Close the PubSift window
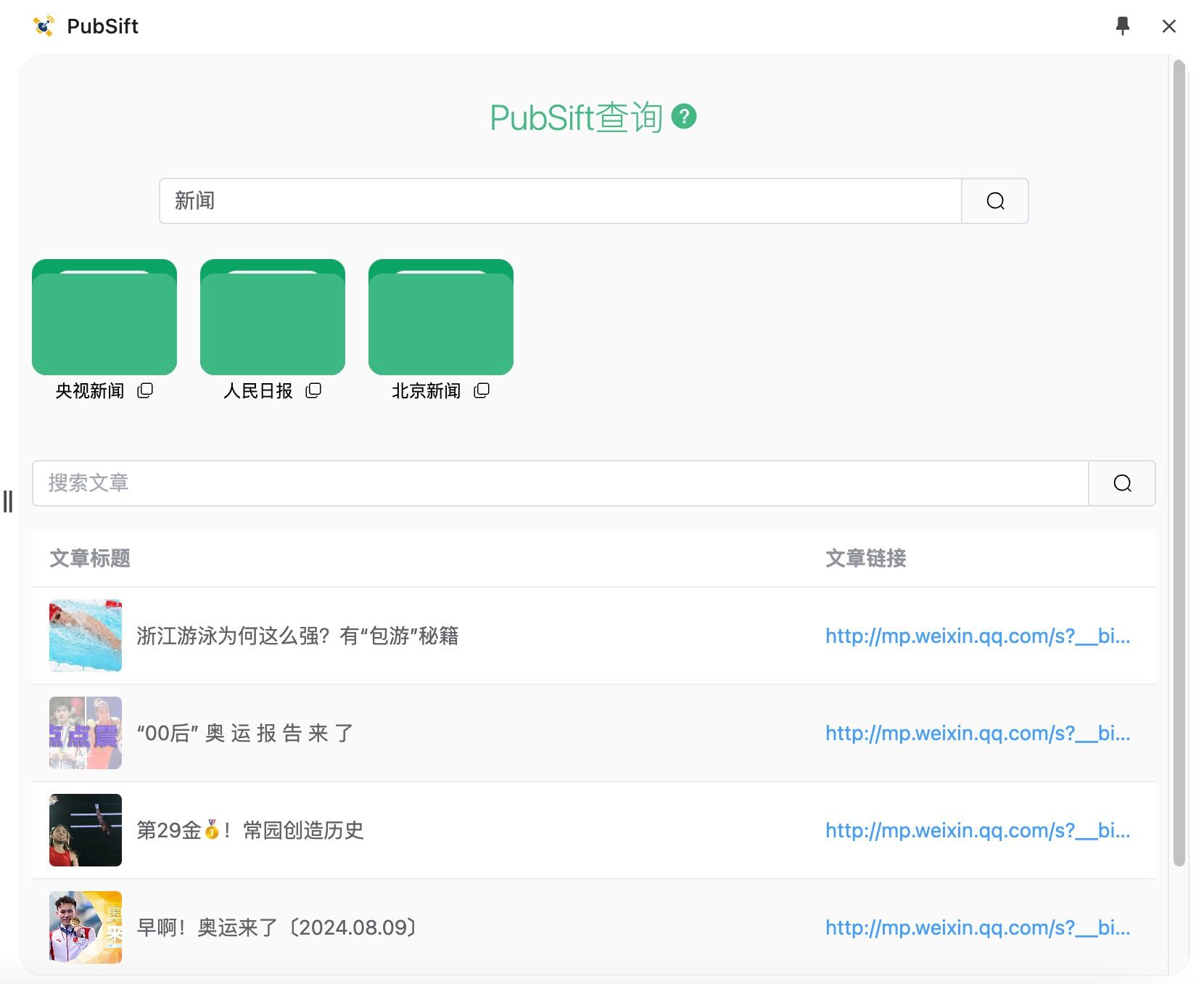Viewport: 1204px width, 984px height. (1169, 26)
